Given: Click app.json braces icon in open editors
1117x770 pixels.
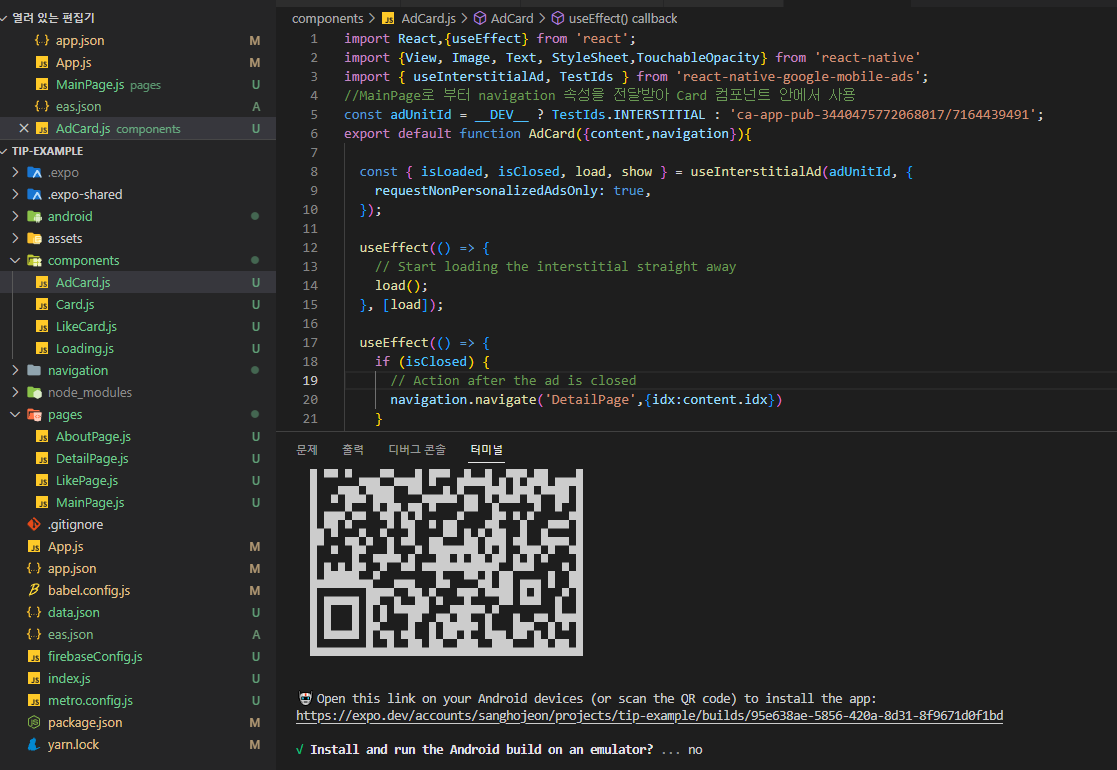Looking at the screenshot, I should (x=42, y=41).
